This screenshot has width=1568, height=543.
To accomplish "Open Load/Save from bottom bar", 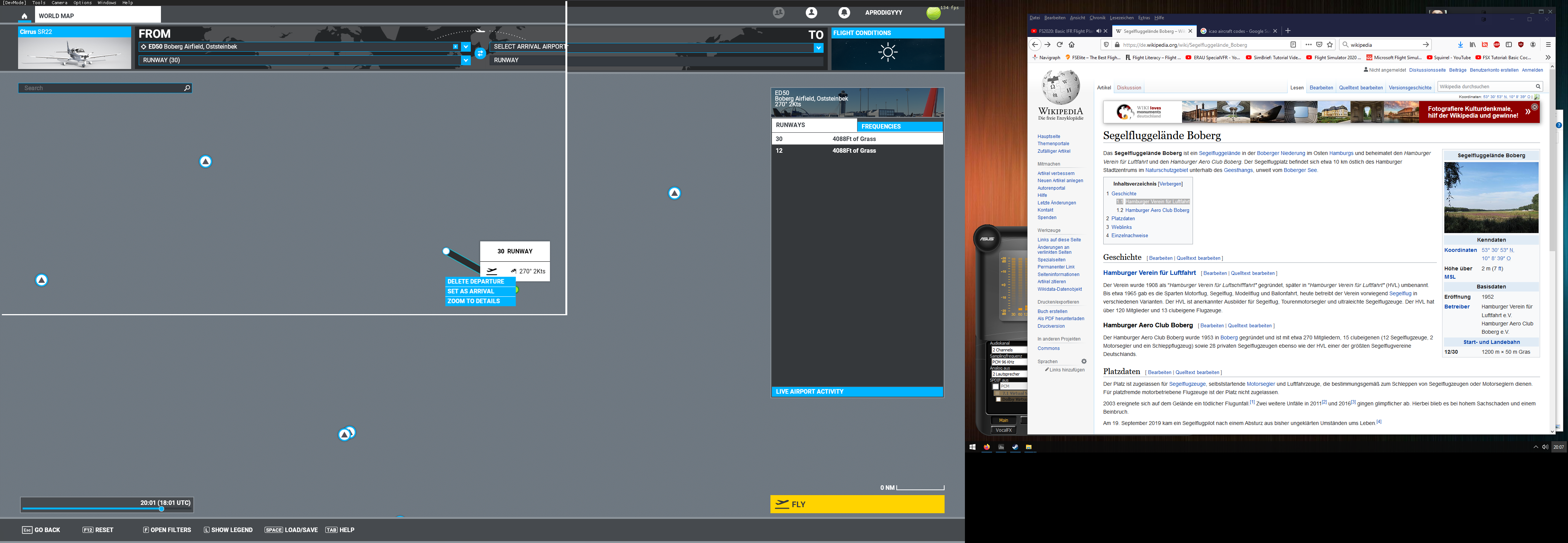I will click(x=291, y=530).
